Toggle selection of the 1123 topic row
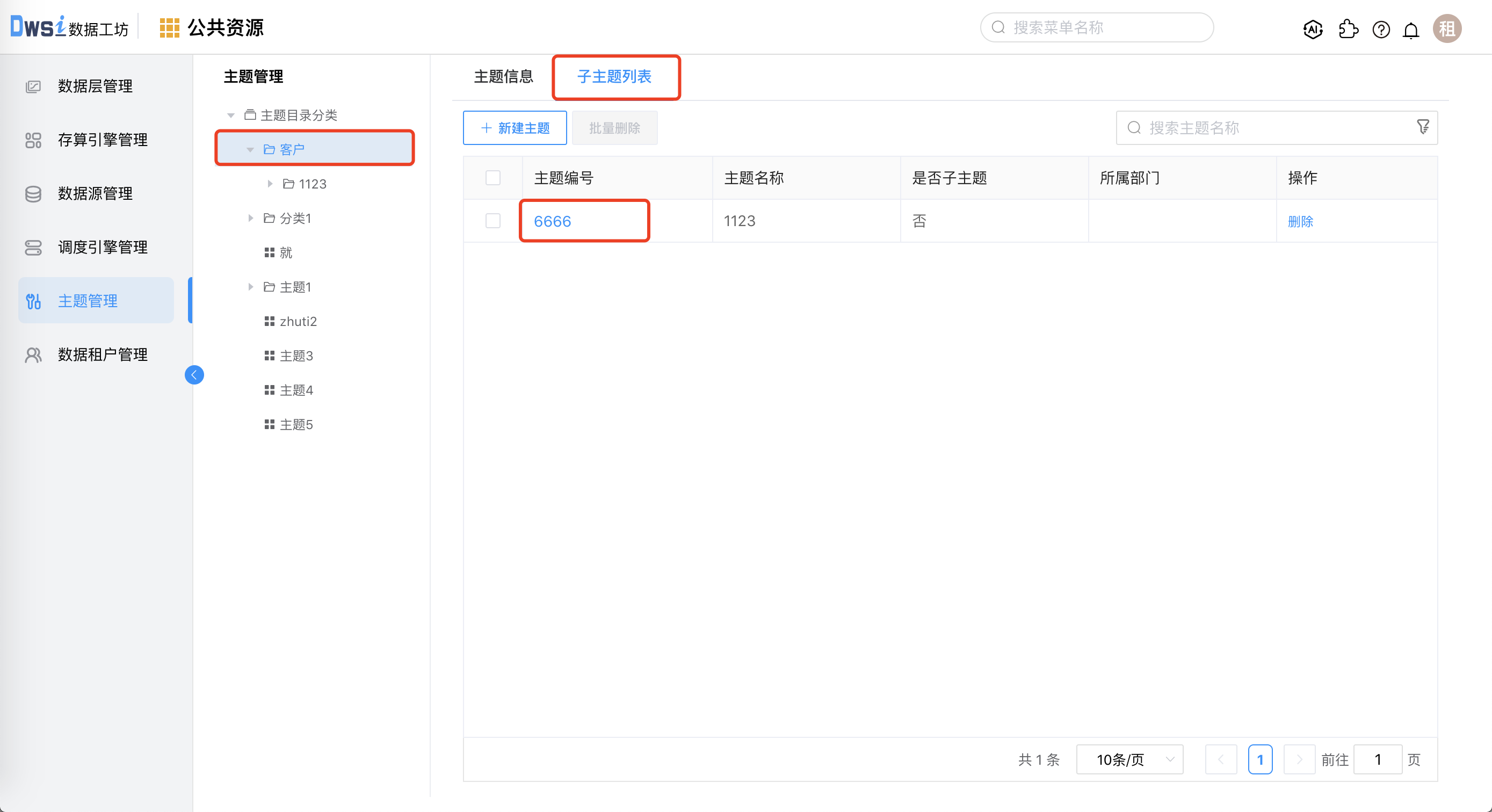This screenshot has height=812, width=1492. 492,221
